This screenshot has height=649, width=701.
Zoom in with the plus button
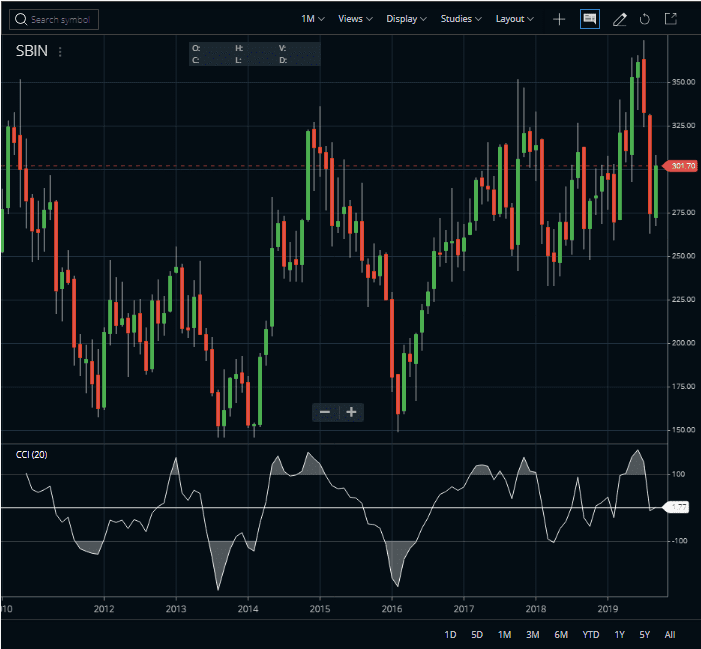[x=351, y=412]
